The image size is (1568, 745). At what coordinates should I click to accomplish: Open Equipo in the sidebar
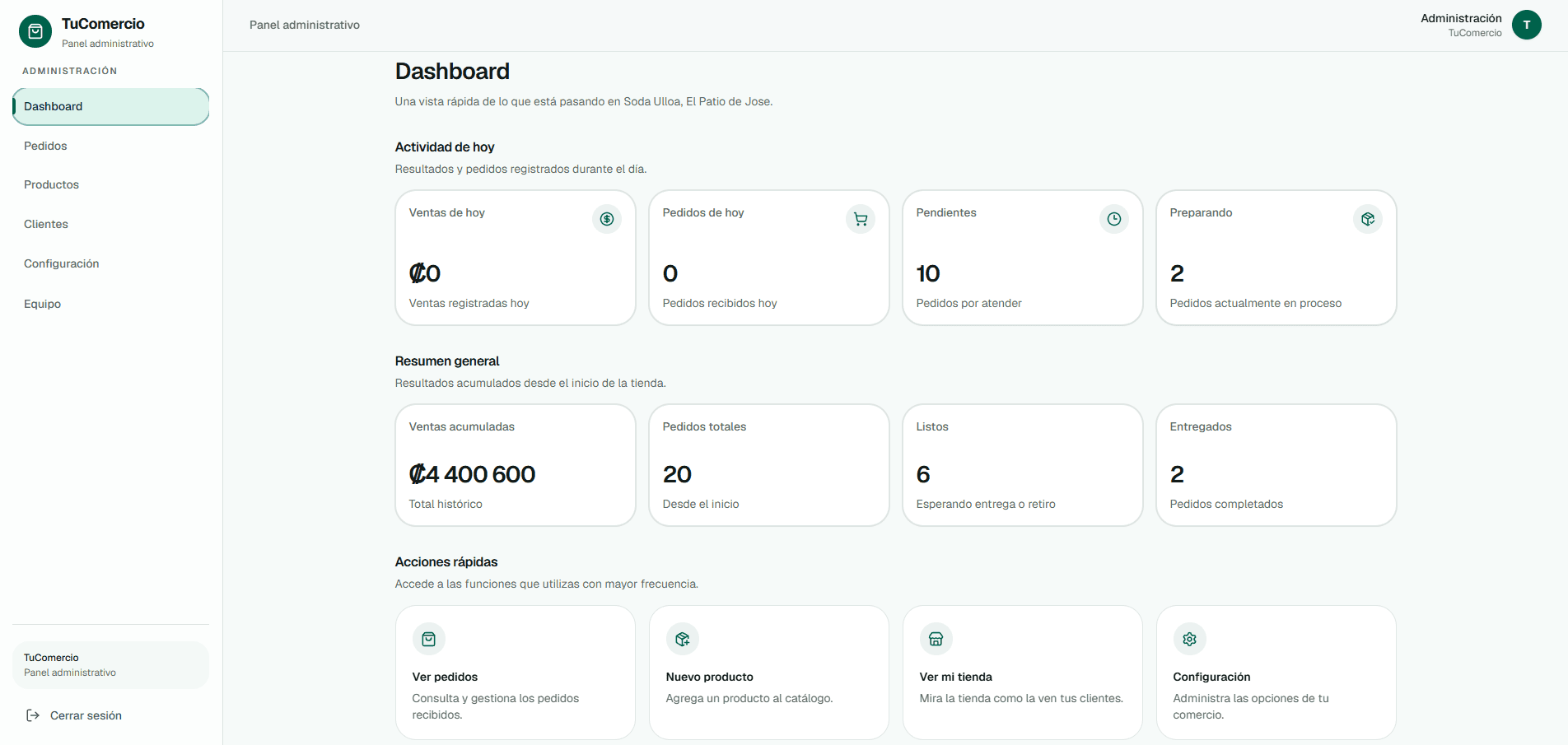pyautogui.click(x=111, y=304)
